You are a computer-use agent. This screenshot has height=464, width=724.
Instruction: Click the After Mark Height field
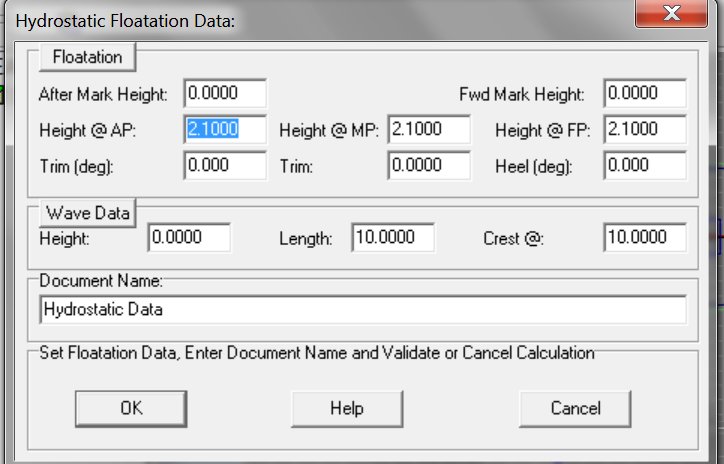pos(225,94)
